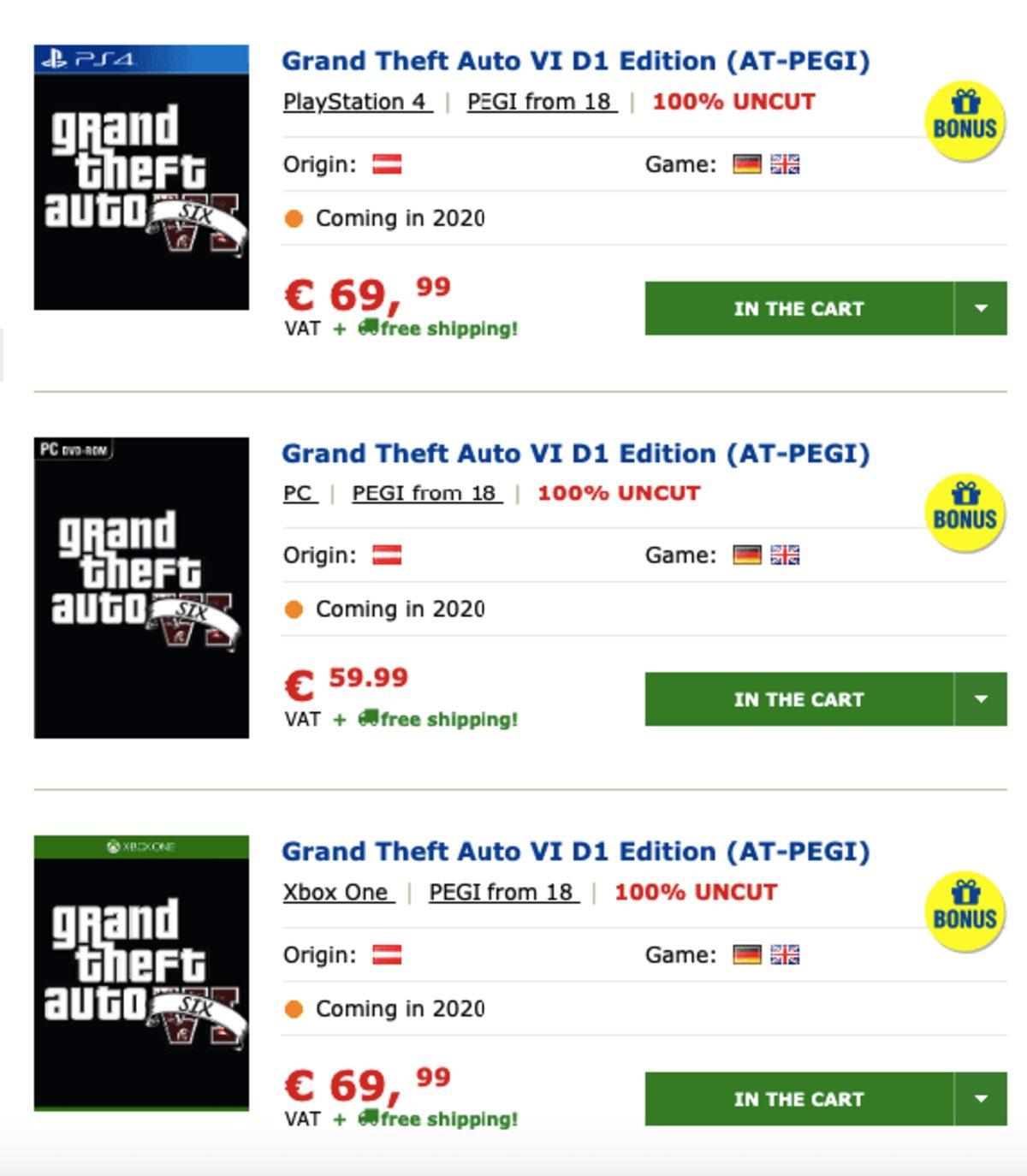This screenshot has width=1027, height=1176.
Task: Click the UK language flag in Xbox One listing
Action: point(785,955)
